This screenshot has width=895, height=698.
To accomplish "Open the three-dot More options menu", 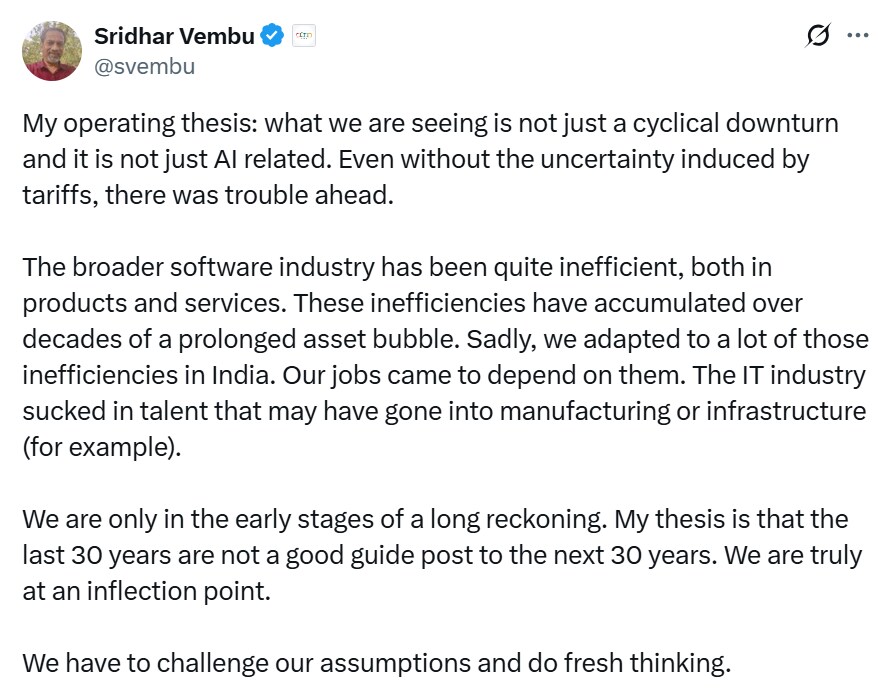I will click(857, 36).
